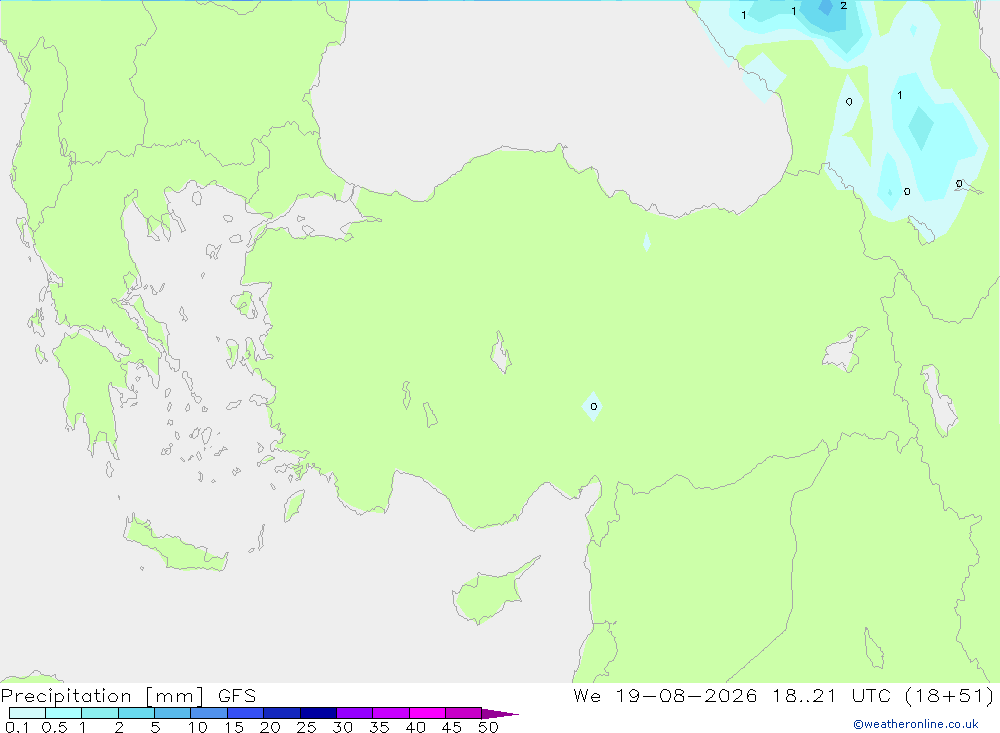Image resolution: width=1000 pixels, height=733 pixels.
Task: Pick the 0.5–1 mm legend color segment
Action: pos(64,713)
